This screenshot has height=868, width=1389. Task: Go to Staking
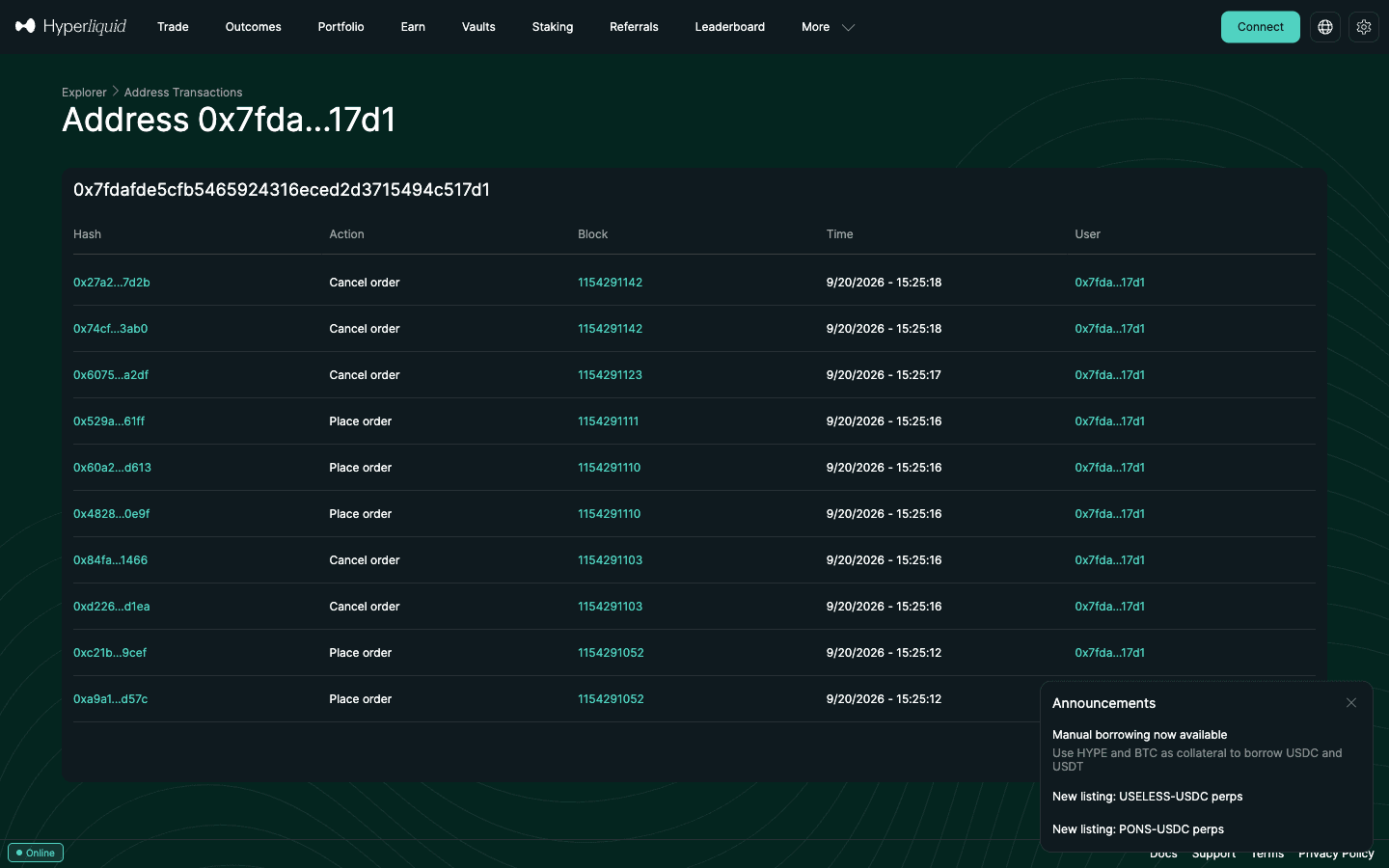click(x=553, y=27)
